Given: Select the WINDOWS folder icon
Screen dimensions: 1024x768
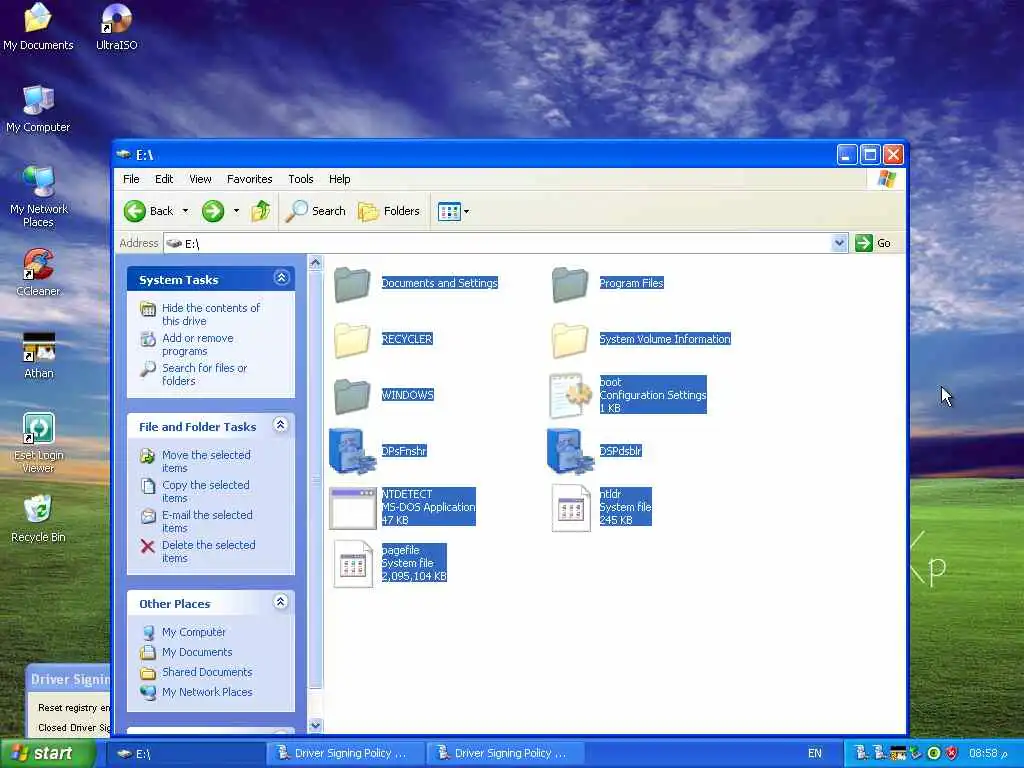Looking at the screenshot, I should point(352,396).
